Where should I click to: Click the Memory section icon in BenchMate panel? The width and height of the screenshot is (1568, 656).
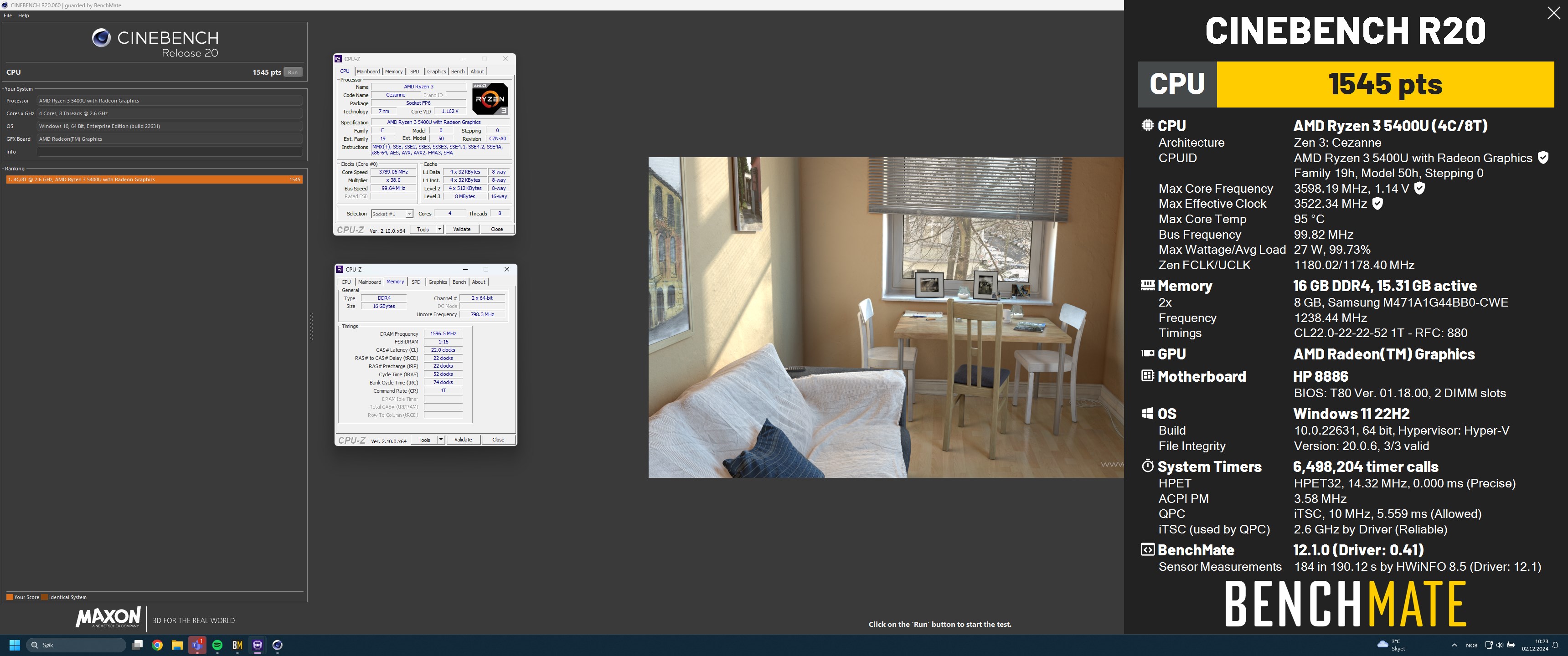click(1147, 285)
